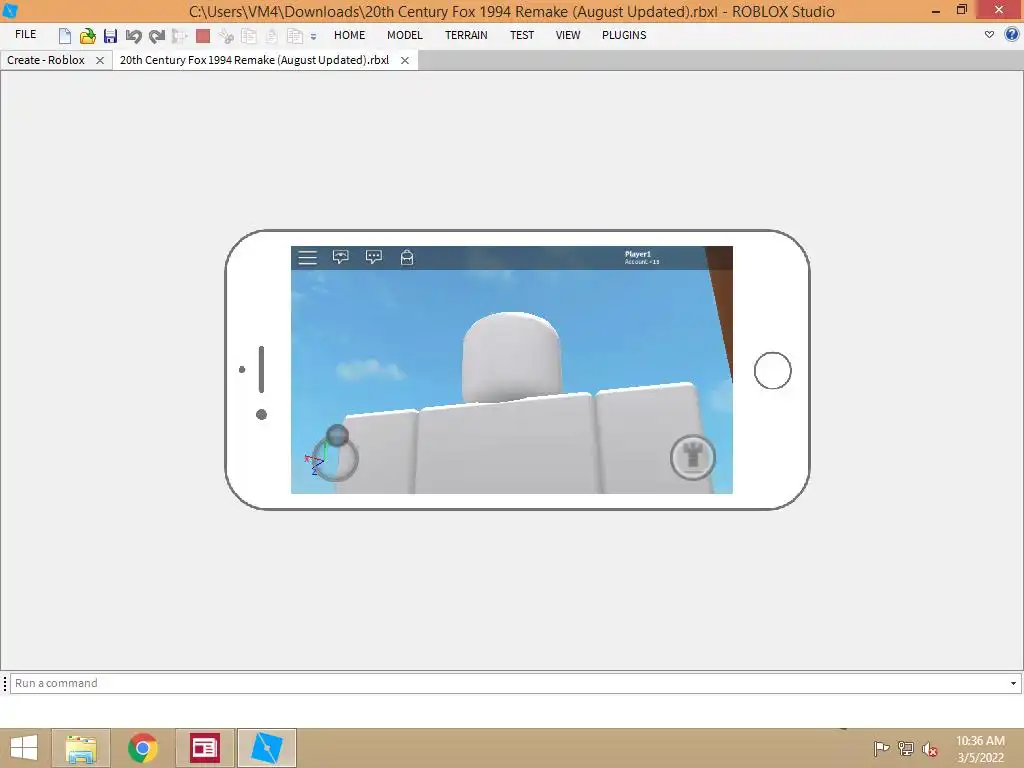
Task: Open Google Chrome from the taskbar
Action: coord(142,748)
